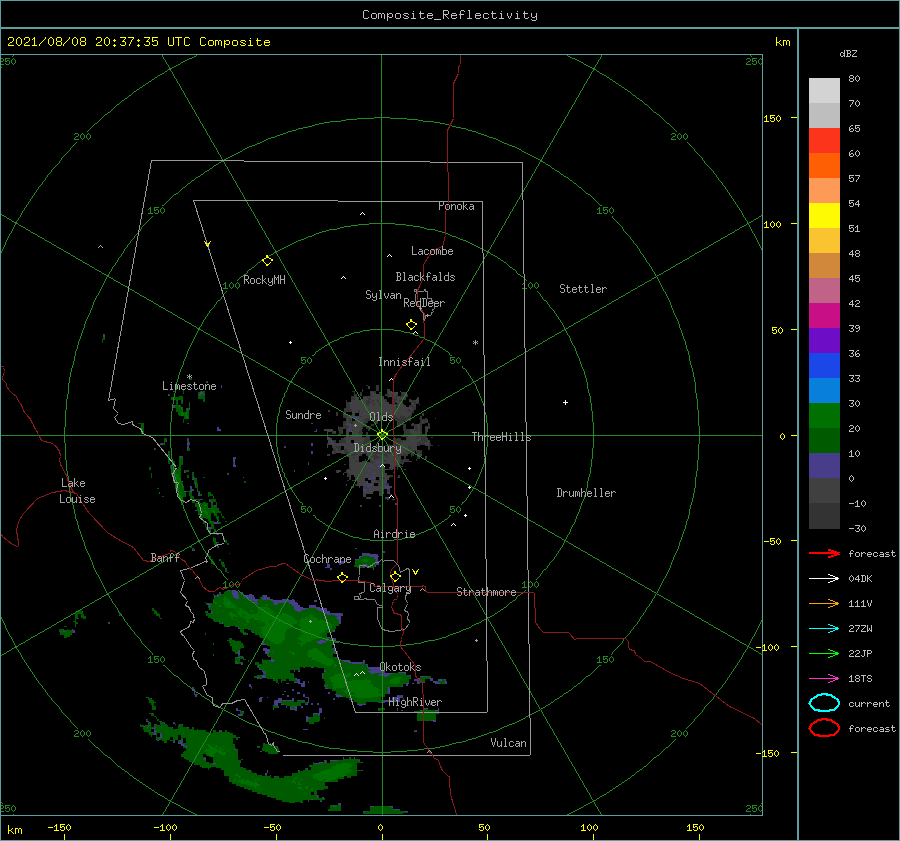Click the green echo patch above Cochrane label
Image resolution: width=900 pixels, height=841 pixels.
(367, 560)
